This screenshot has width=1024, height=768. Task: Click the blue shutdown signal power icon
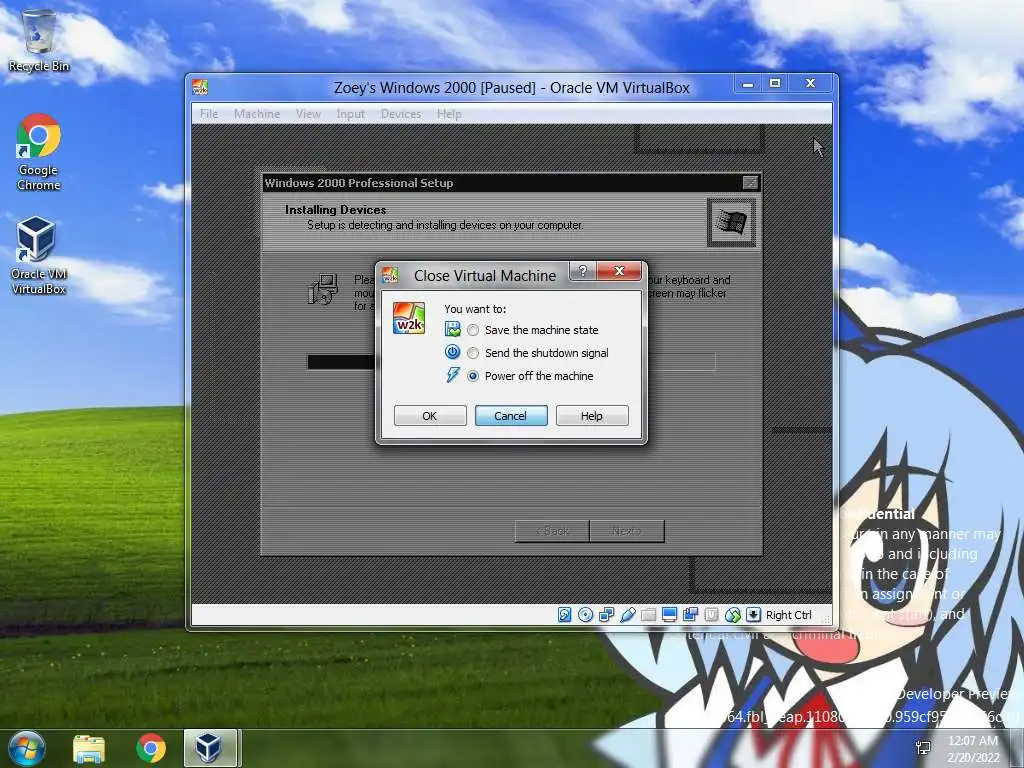(x=453, y=352)
